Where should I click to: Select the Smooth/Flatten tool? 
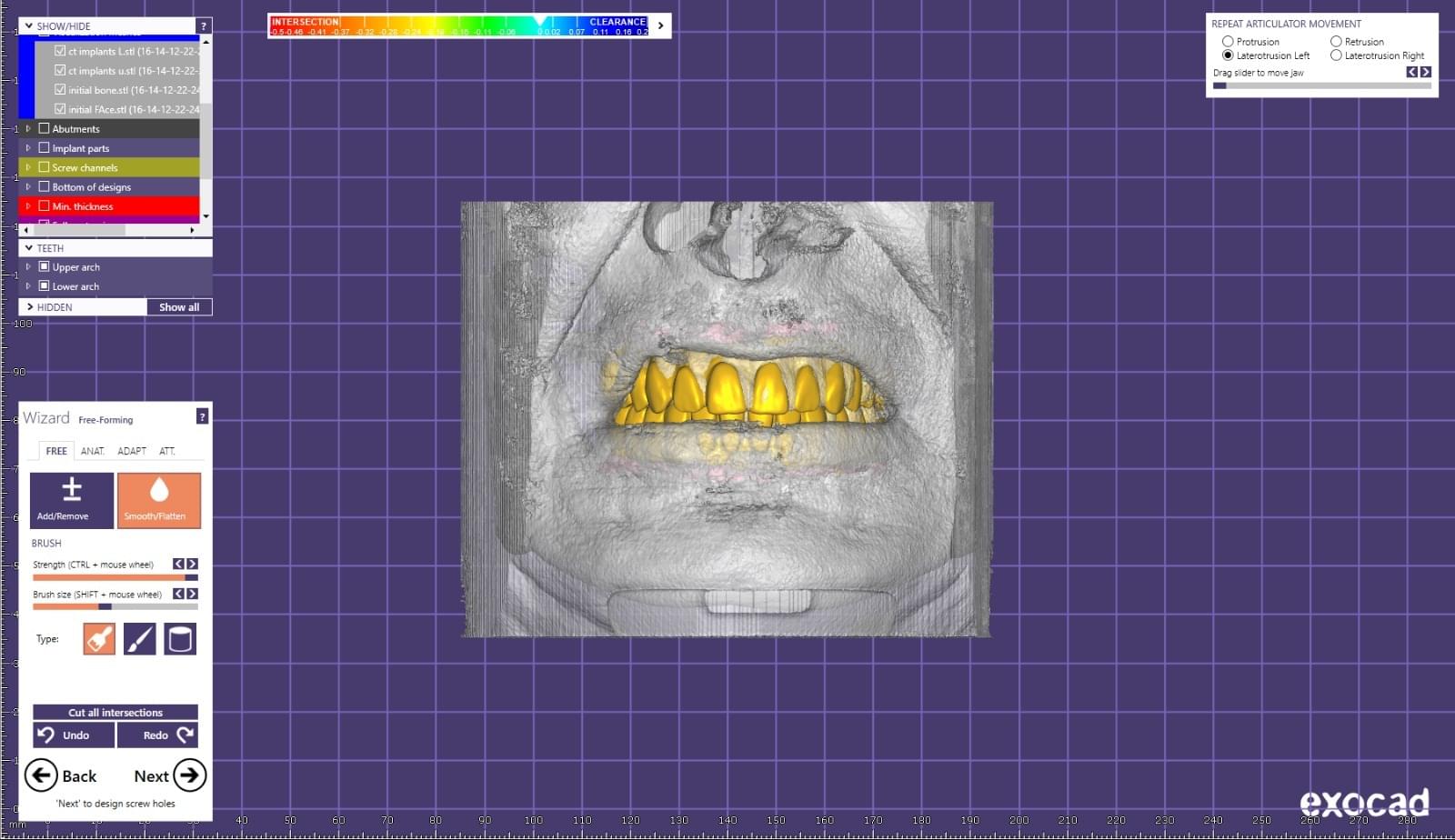tap(158, 499)
